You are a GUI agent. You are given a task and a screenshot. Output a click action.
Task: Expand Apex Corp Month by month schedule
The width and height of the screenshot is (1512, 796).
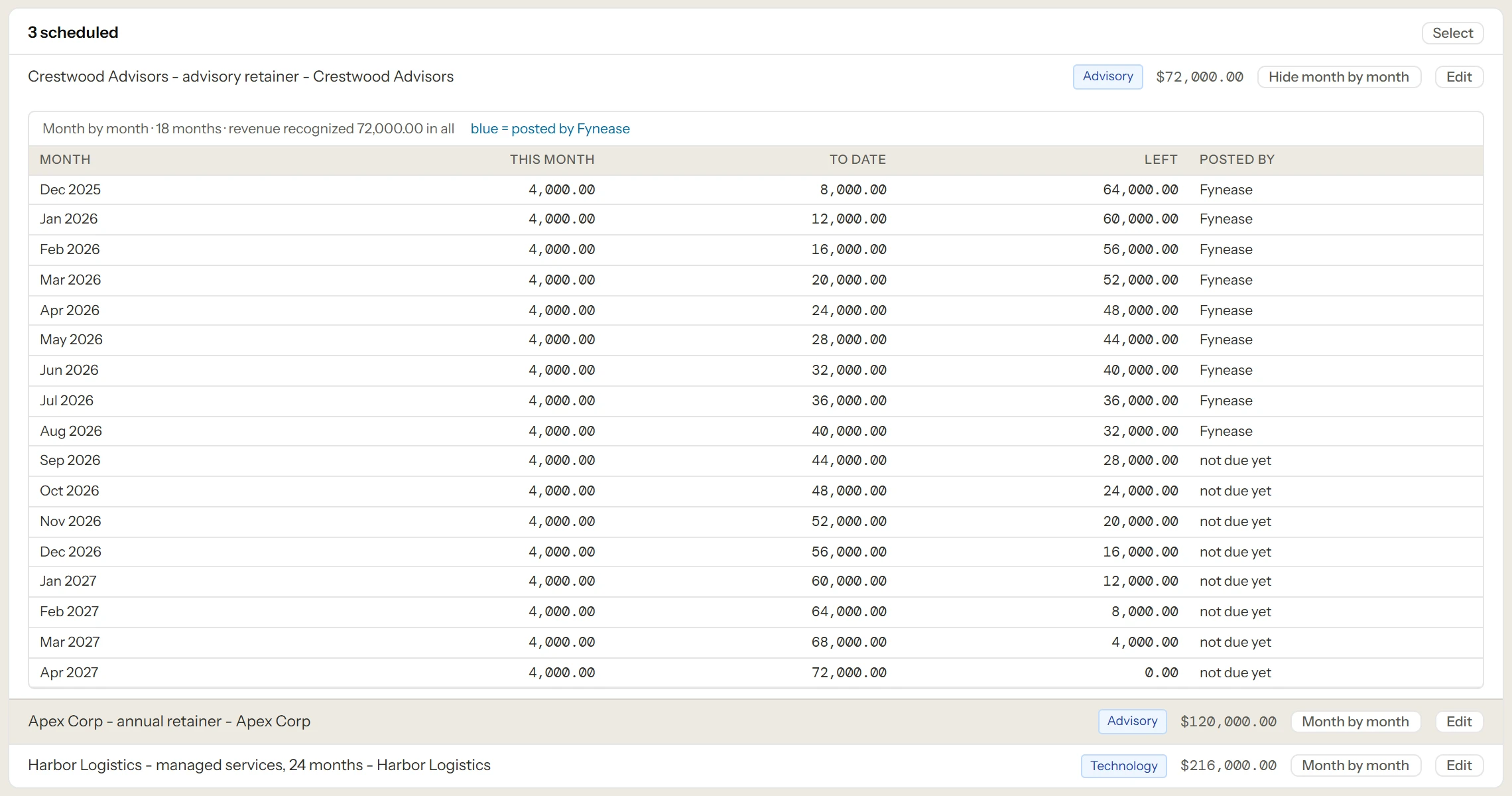coord(1355,722)
